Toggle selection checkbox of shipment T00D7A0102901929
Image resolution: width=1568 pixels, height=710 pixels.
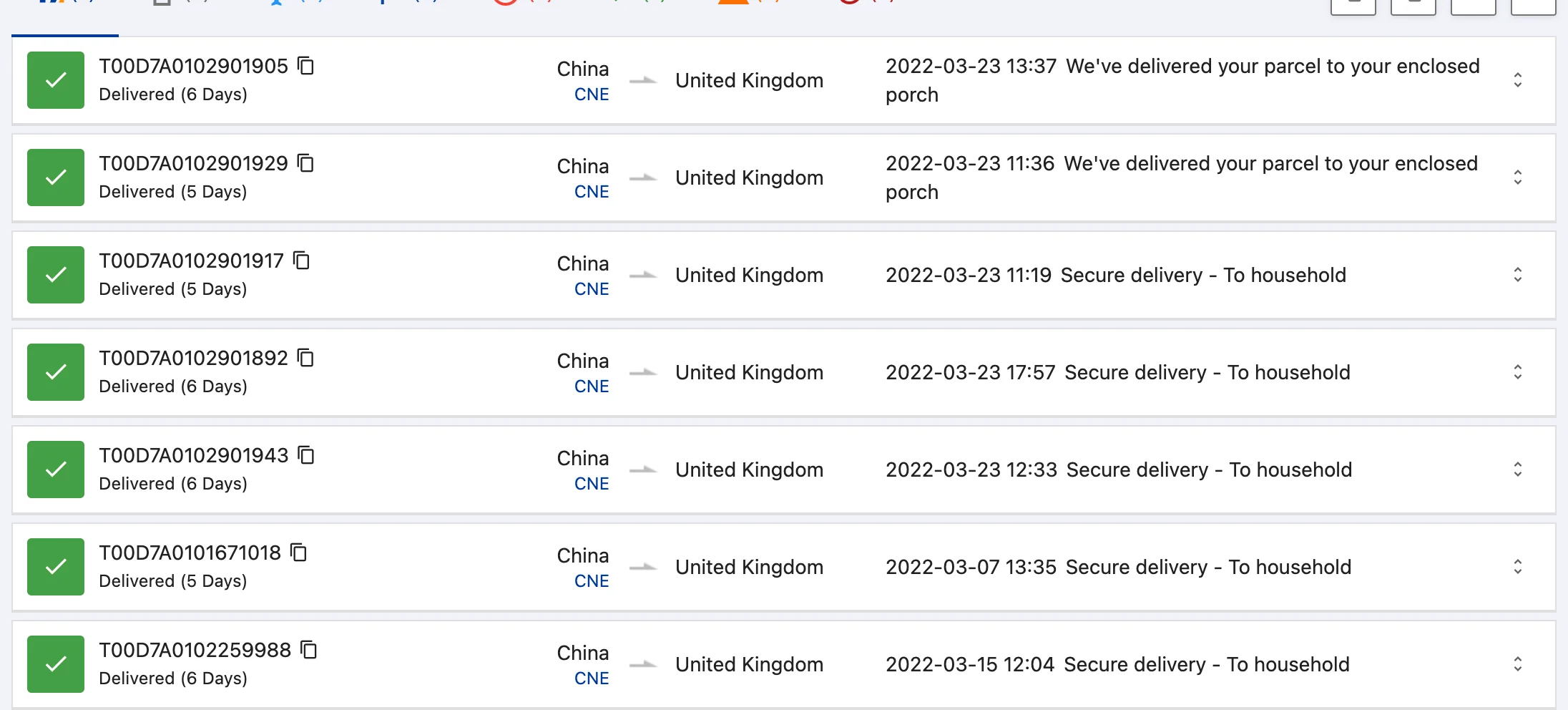[x=55, y=177]
